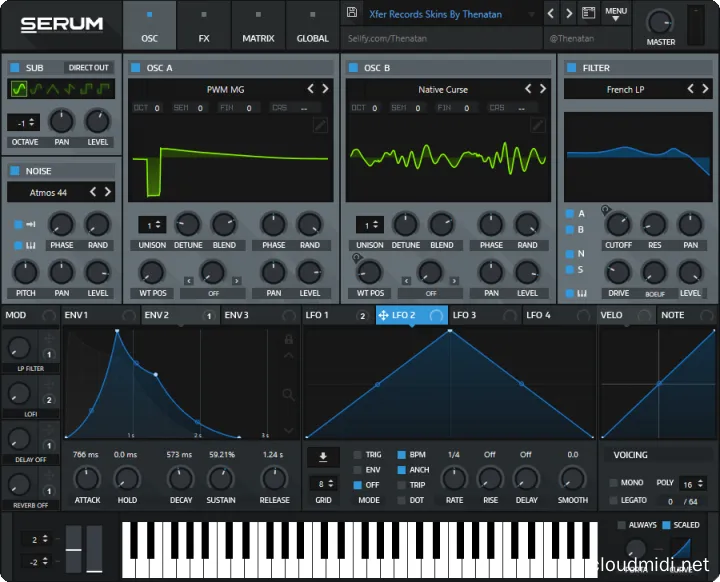
Task: Open the MENU dropdown
Action: pos(616,14)
